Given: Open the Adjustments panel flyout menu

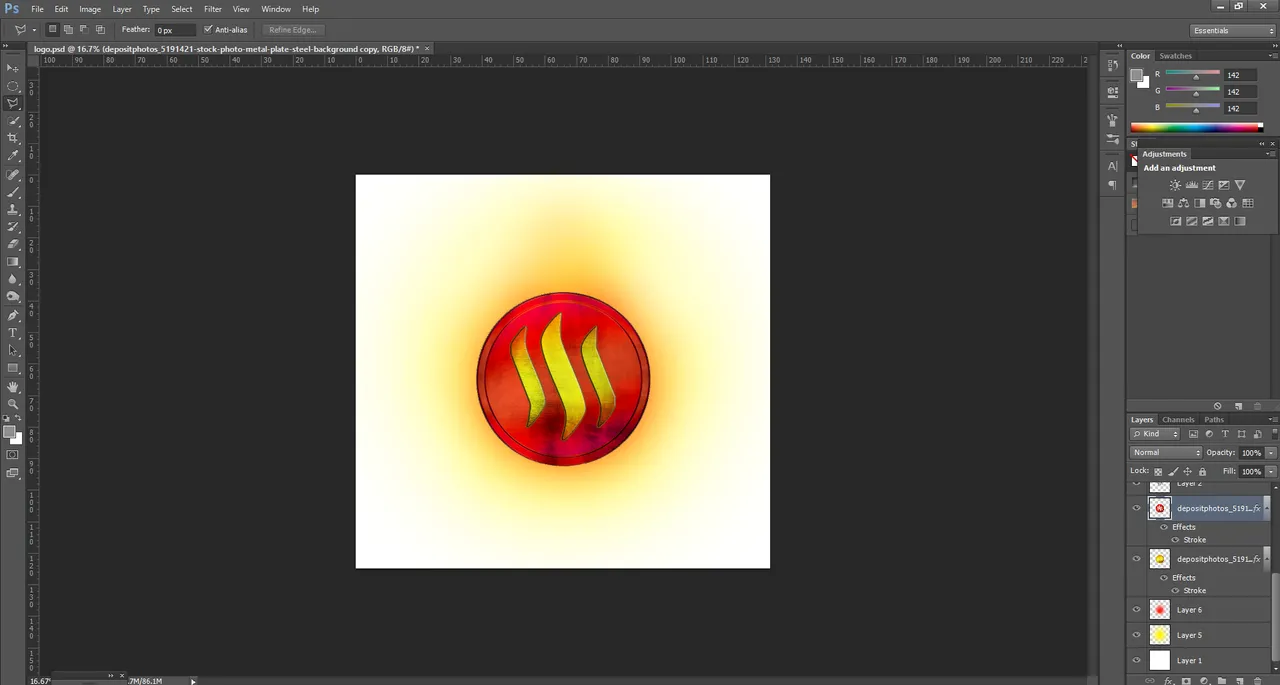Looking at the screenshot, I should [1270, 154].
